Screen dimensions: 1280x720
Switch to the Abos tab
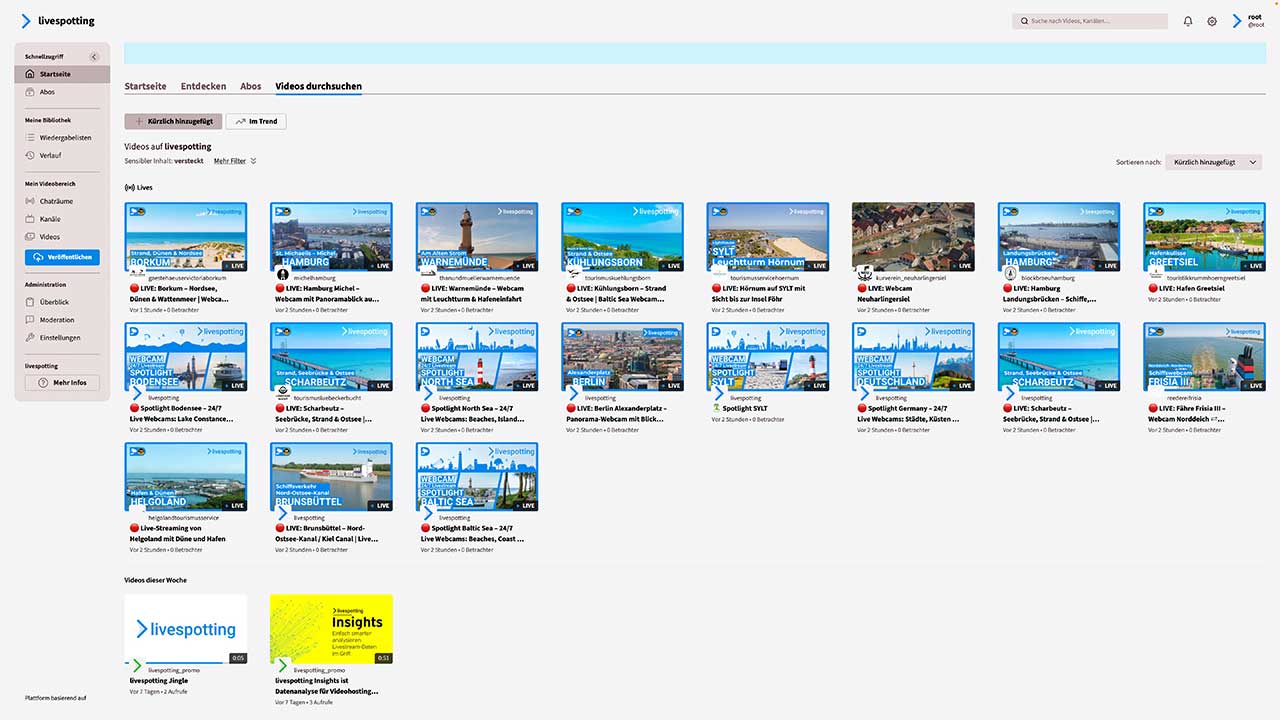pos(250,87)
